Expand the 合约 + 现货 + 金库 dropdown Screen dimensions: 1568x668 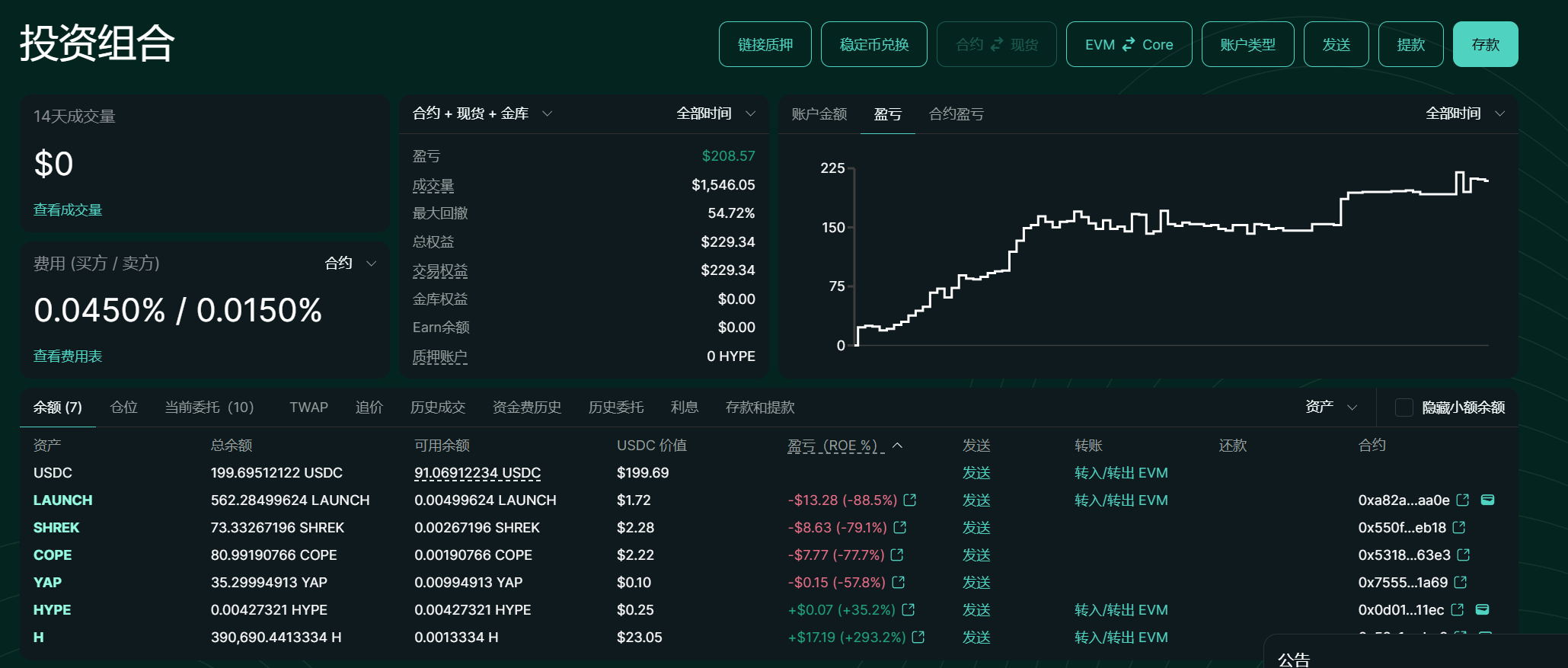pyautogui.click(x=482, y=113)
